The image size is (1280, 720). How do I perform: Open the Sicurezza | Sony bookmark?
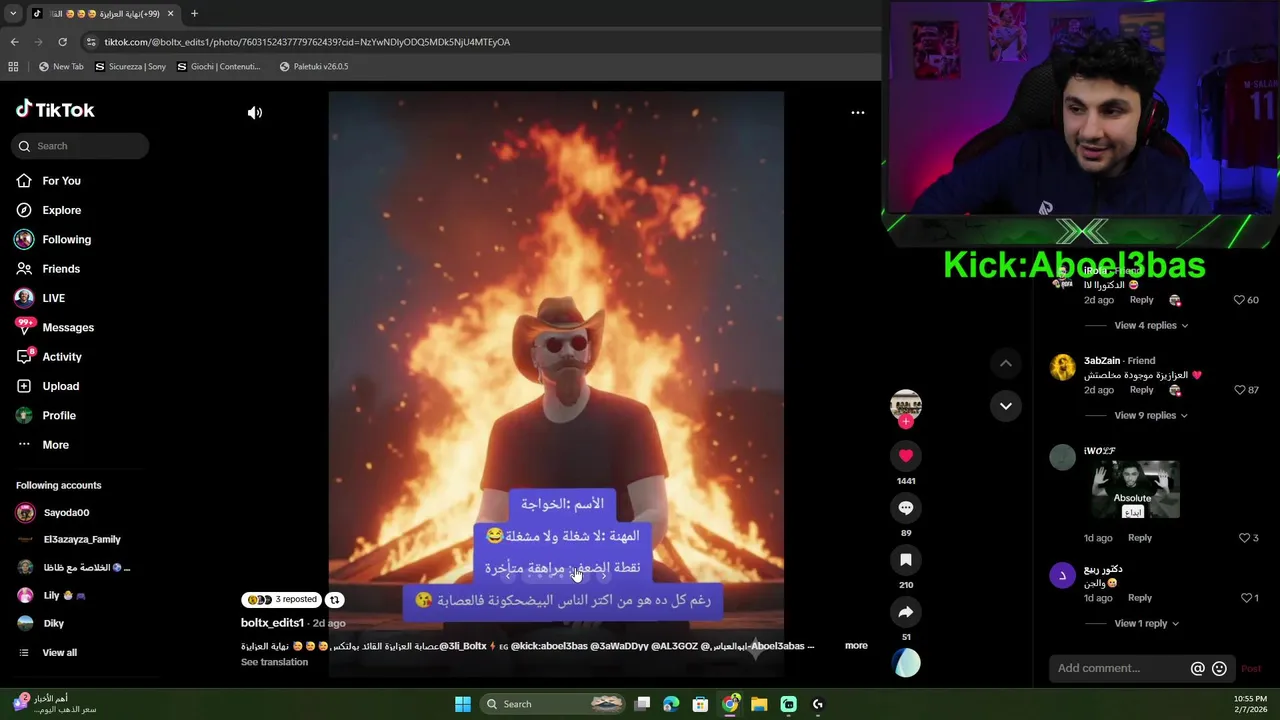coord(130,67)
